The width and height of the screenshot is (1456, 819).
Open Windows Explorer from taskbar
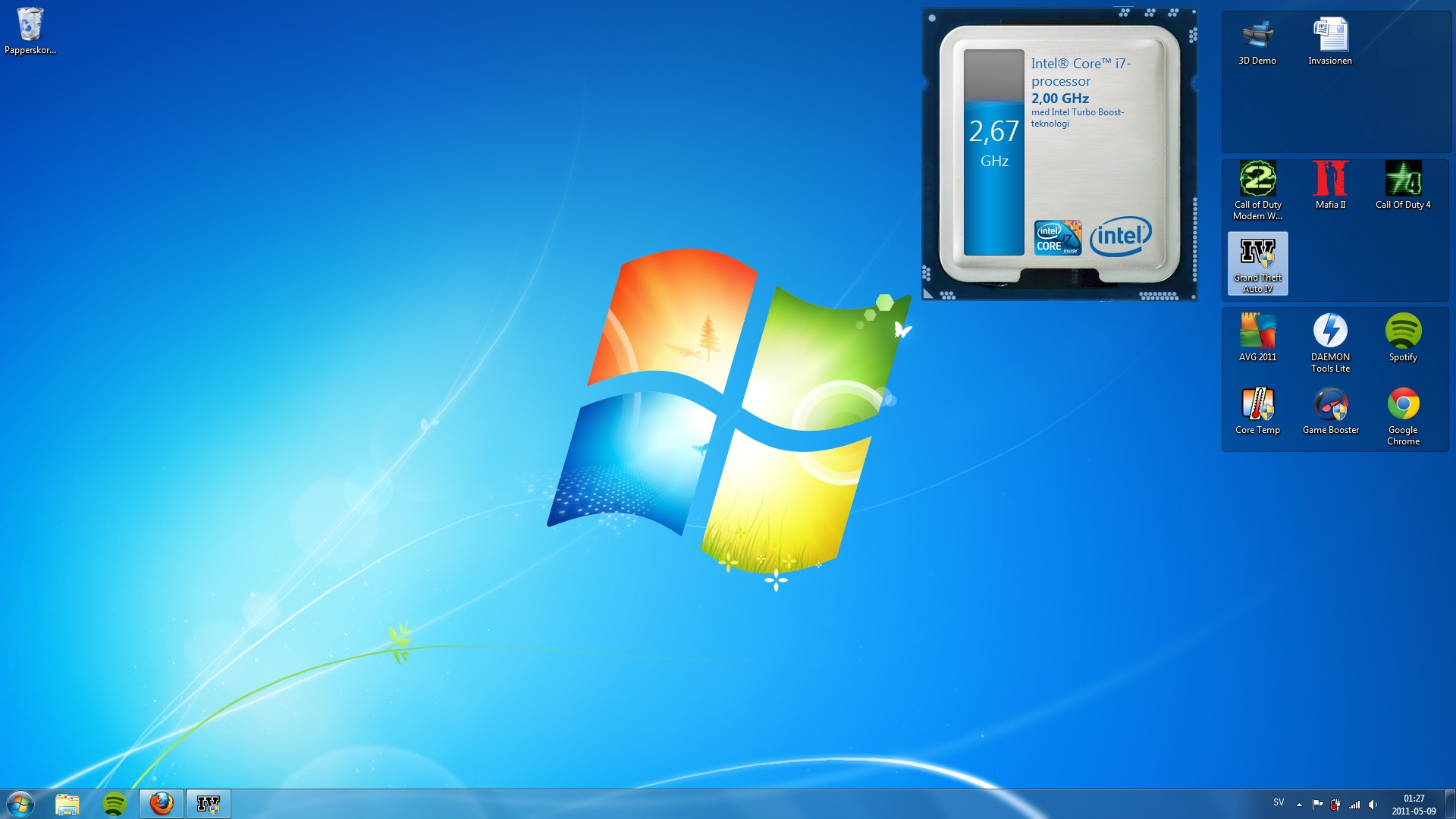coord(67,803)
